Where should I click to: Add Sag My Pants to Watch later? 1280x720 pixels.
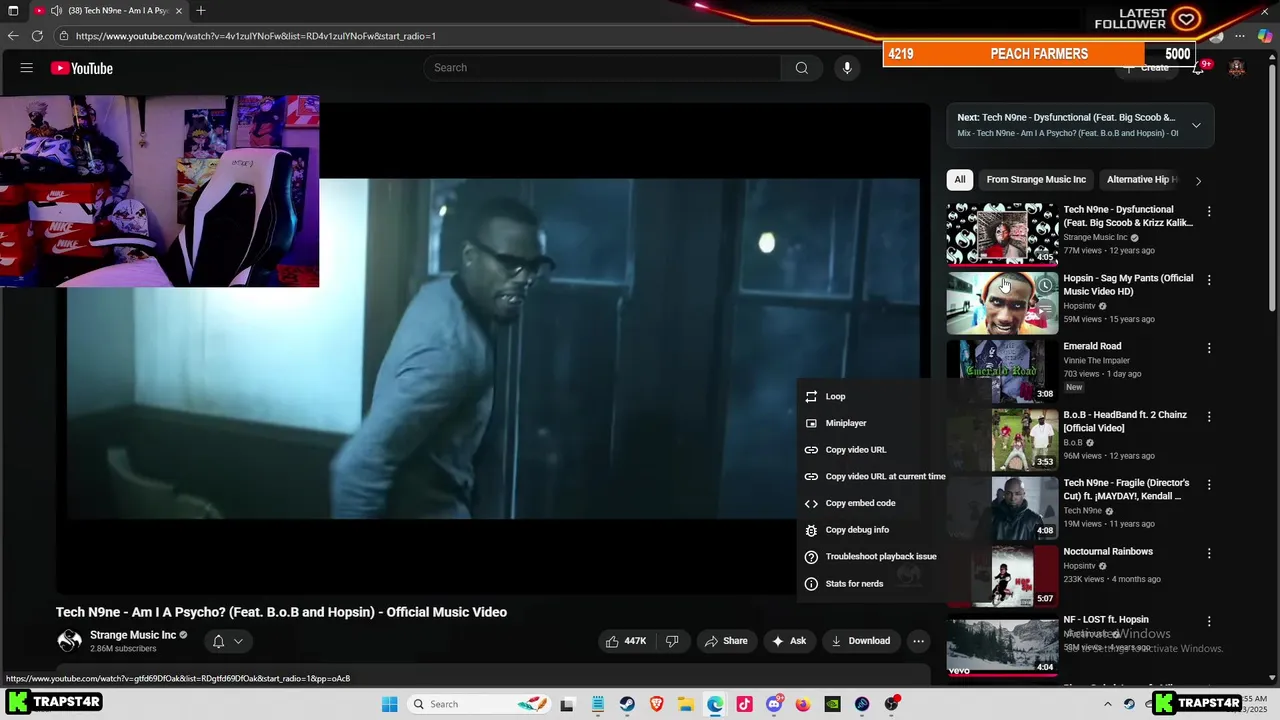coord(1044,285)
